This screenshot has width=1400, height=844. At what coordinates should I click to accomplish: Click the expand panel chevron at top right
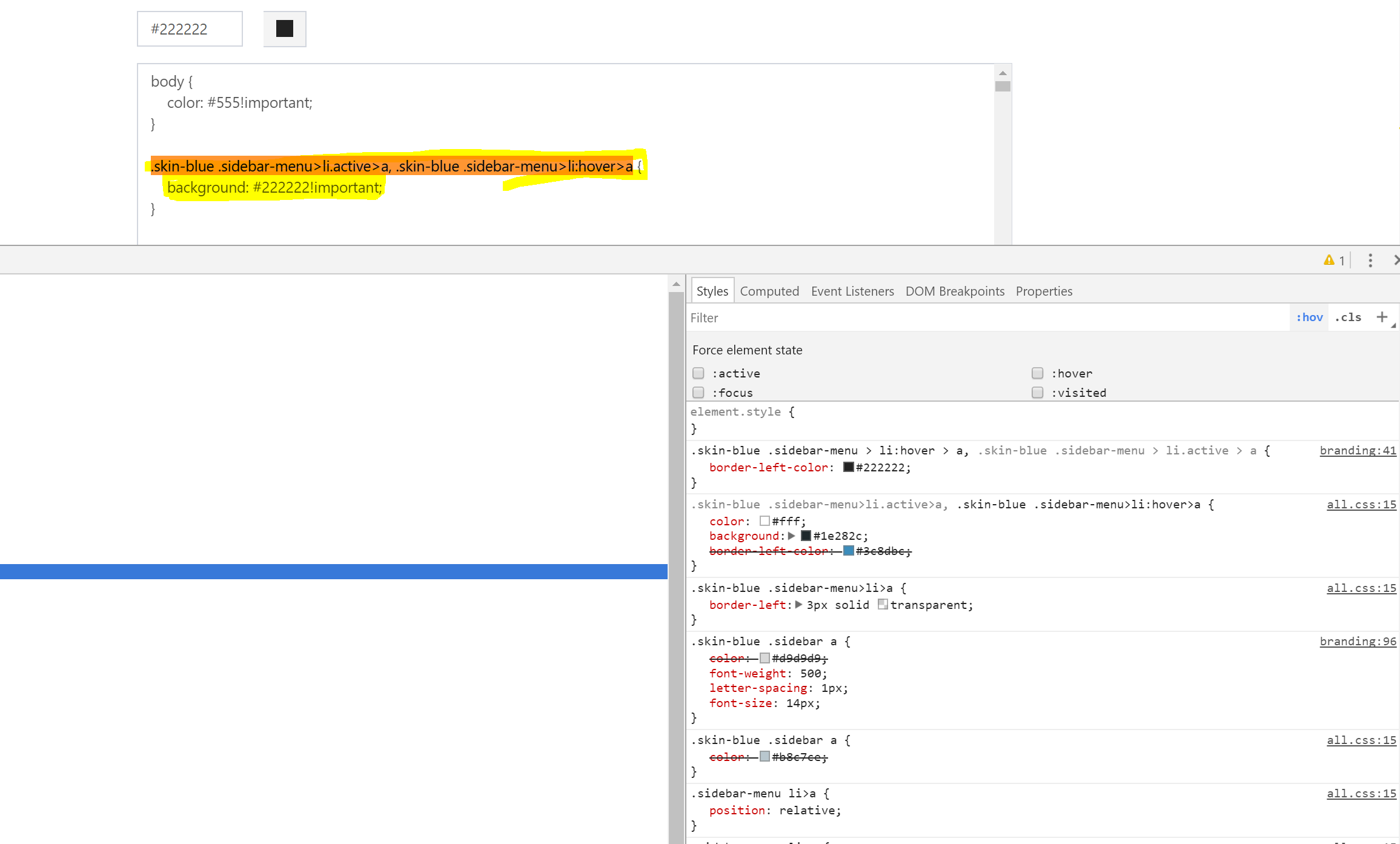tap(1395, 260)
